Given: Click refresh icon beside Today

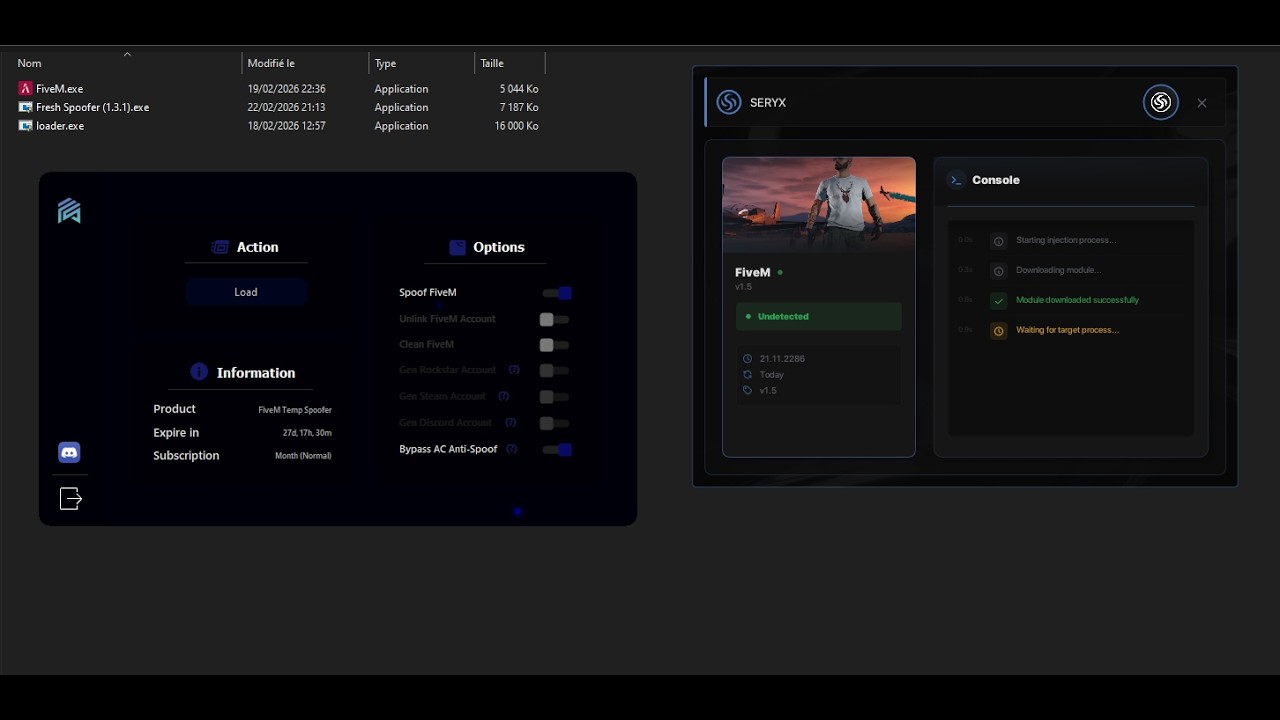Looking at the screenshot, I should [x=748, y=374].
